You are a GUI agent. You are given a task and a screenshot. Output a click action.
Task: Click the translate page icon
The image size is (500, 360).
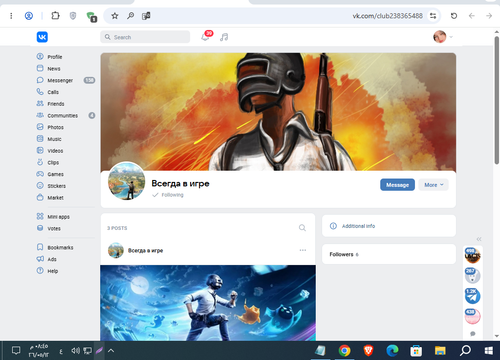click(146, 16)
